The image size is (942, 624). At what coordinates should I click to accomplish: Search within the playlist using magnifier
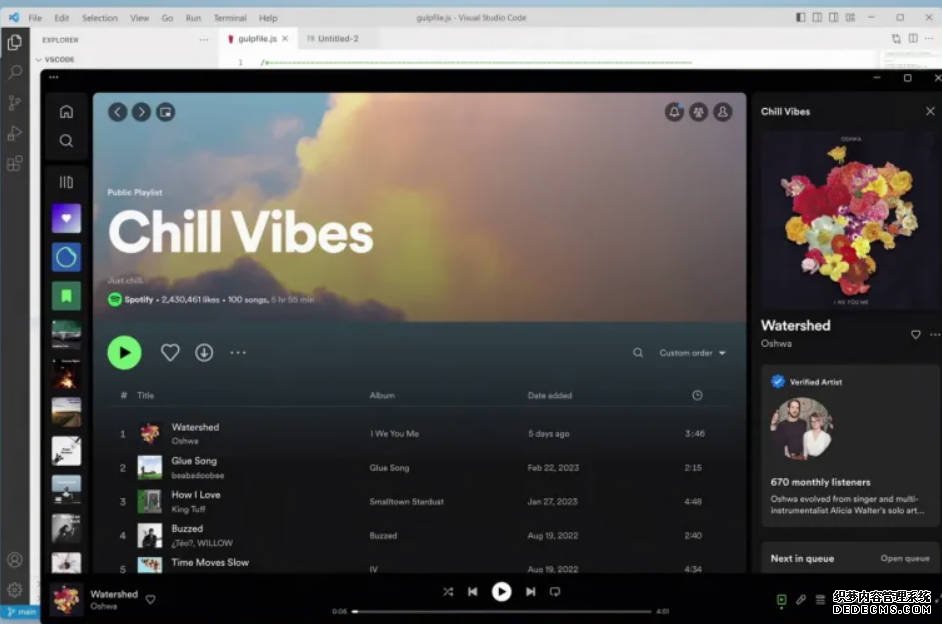638,353
